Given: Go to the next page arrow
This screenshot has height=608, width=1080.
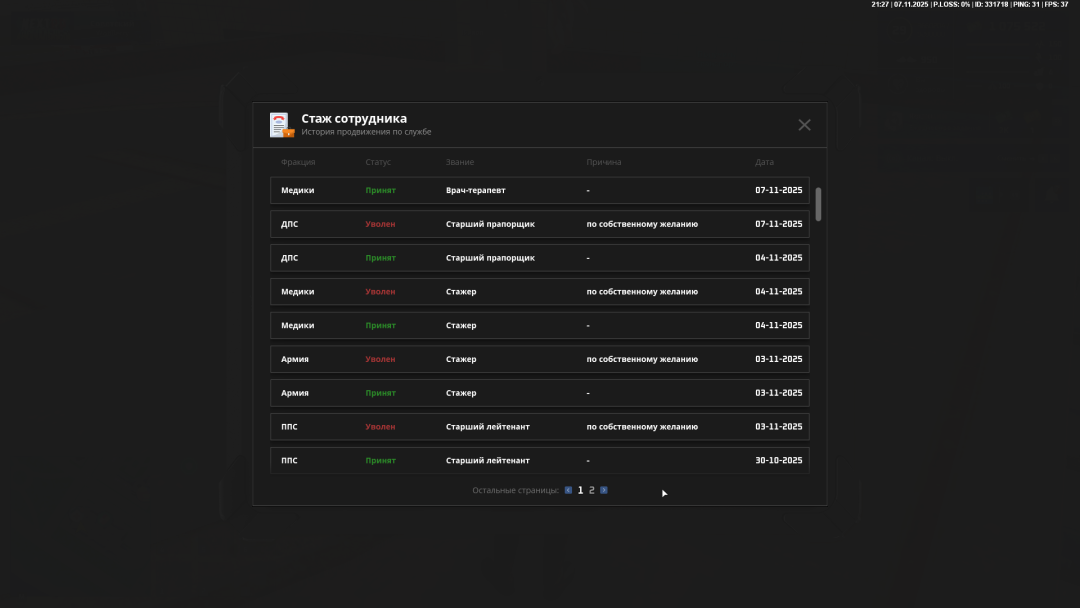Looking at the screenshot, I should [x=604, y=490].
